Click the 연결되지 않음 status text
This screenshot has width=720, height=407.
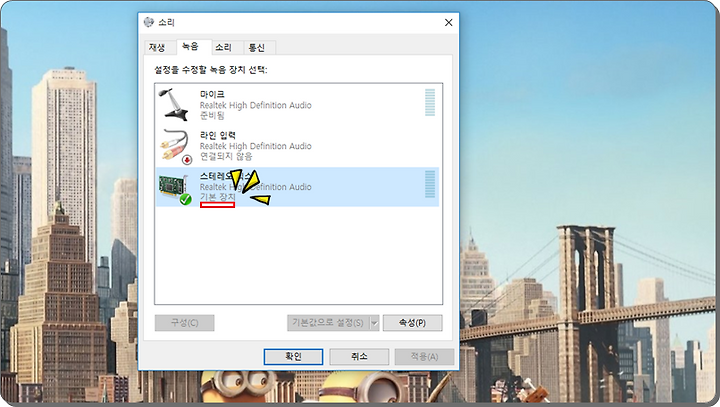[226, 156]
